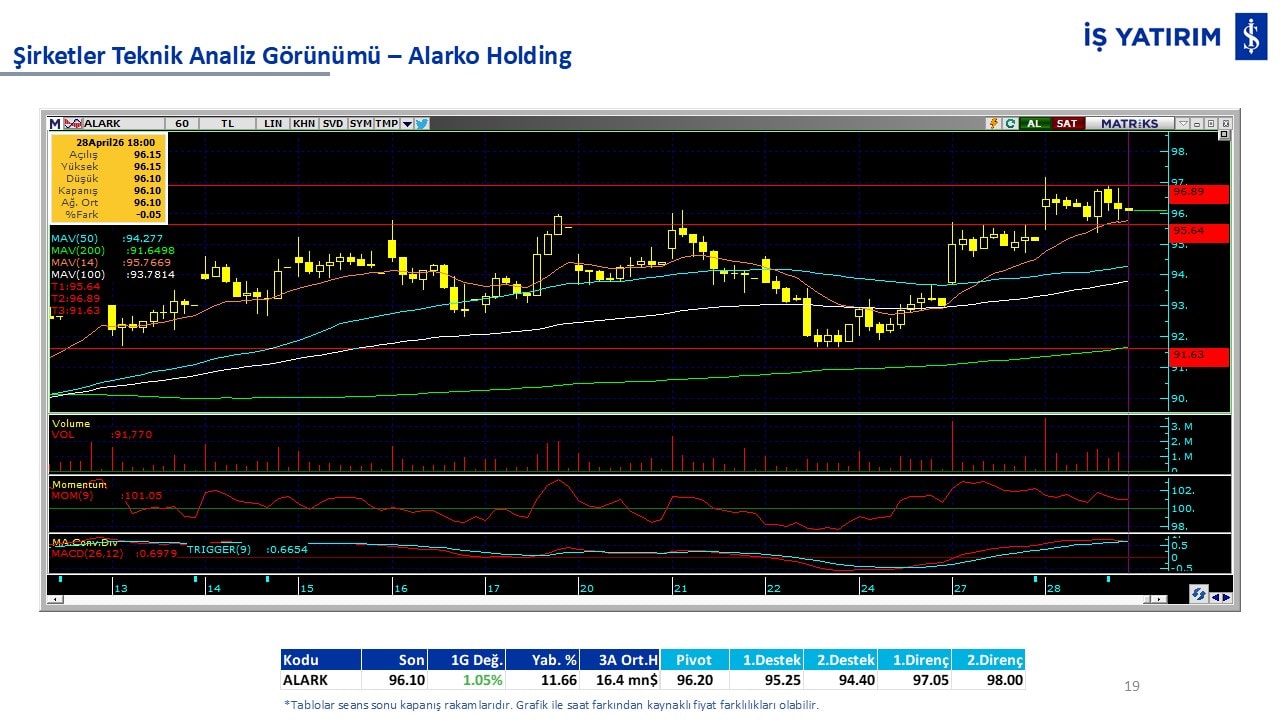Toggle the KHN chart option

tap(304, 124)
